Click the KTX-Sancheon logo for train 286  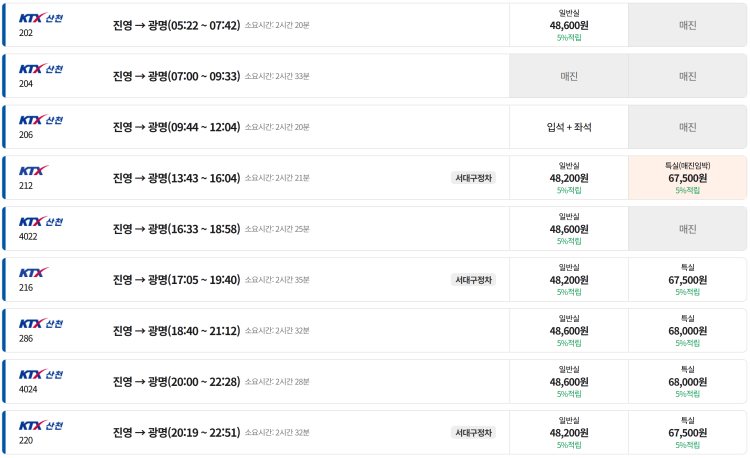click(x=41, y=323)
